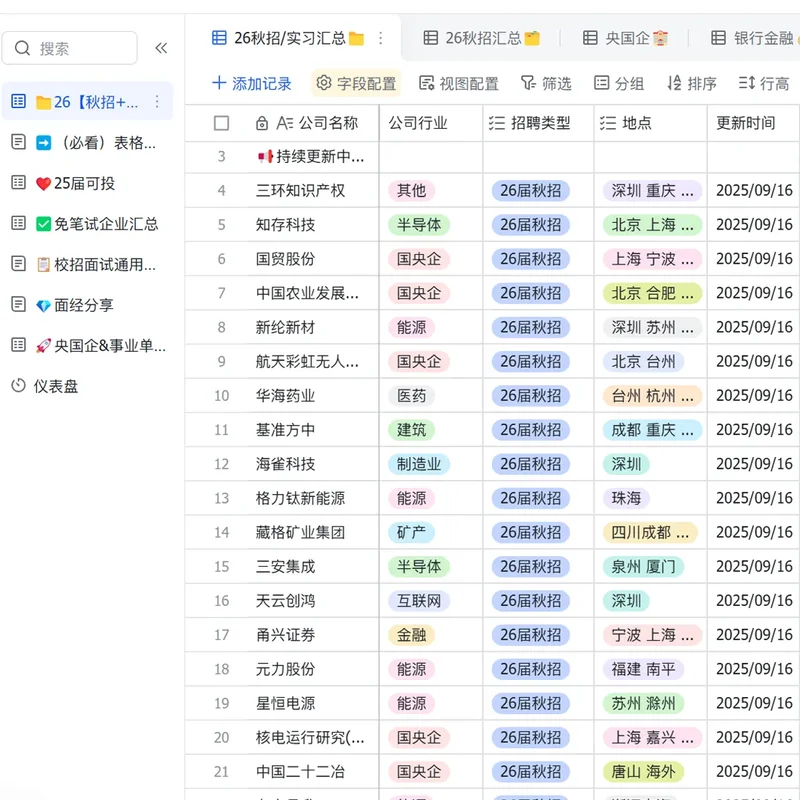Click 排序 sort button
Screen dimensions: 800x800
pyautogui.click(x=692, y=83)
